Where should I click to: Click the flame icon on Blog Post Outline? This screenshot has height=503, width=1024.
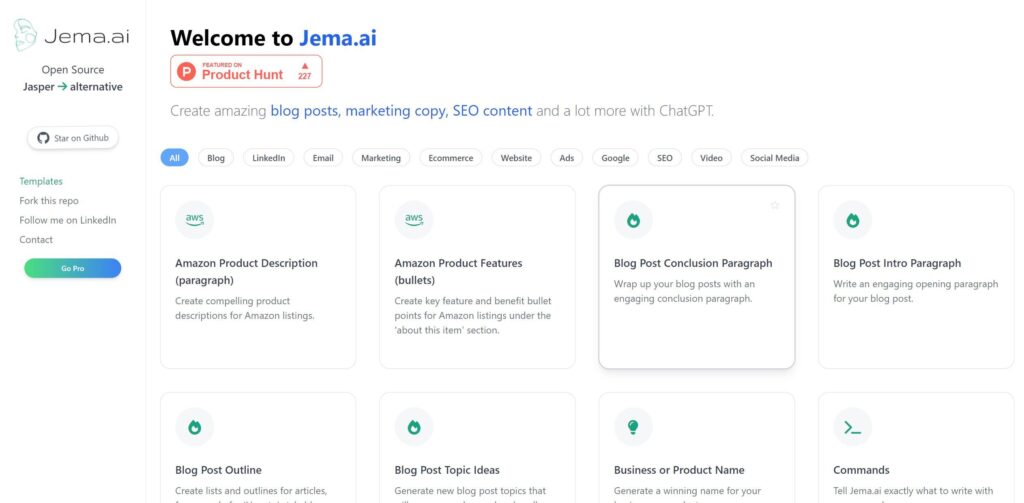coord(194,427)
